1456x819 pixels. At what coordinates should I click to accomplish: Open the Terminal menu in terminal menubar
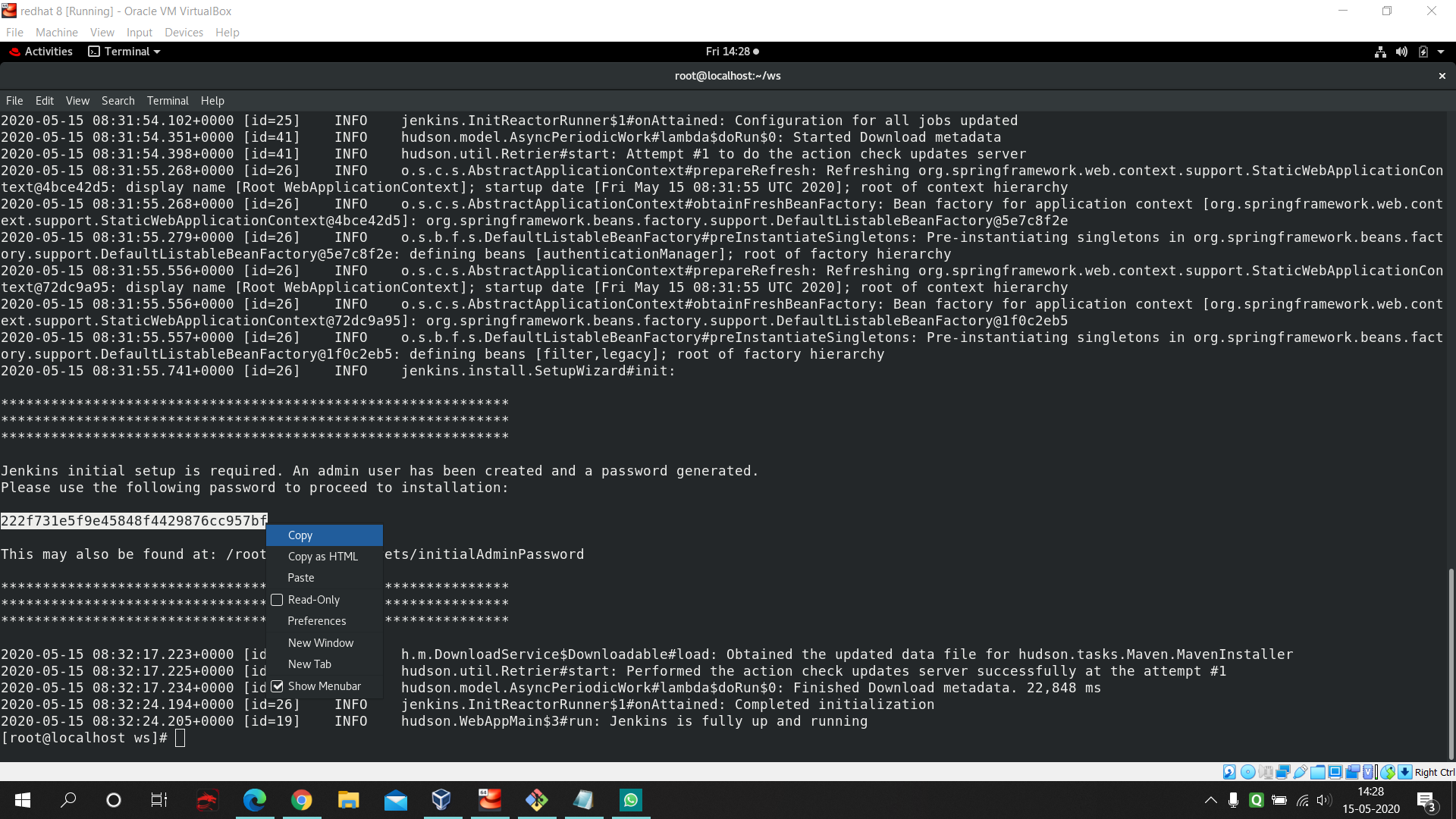click(168, 101)
